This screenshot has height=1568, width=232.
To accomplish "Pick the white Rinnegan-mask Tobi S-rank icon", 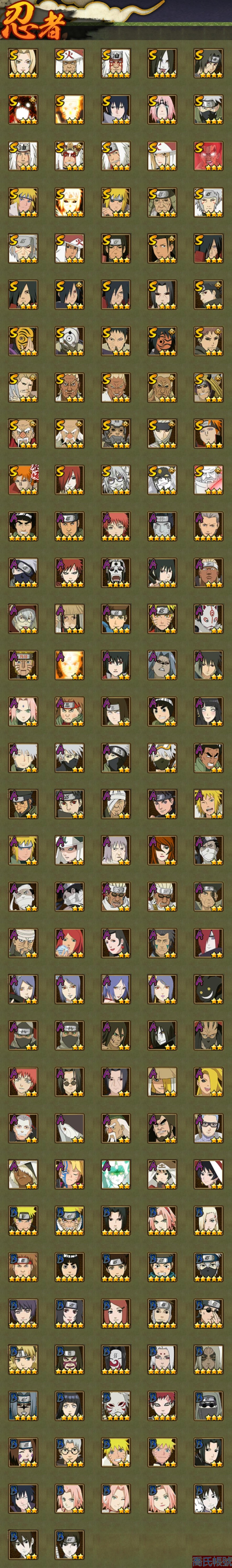I will point(69,341).
